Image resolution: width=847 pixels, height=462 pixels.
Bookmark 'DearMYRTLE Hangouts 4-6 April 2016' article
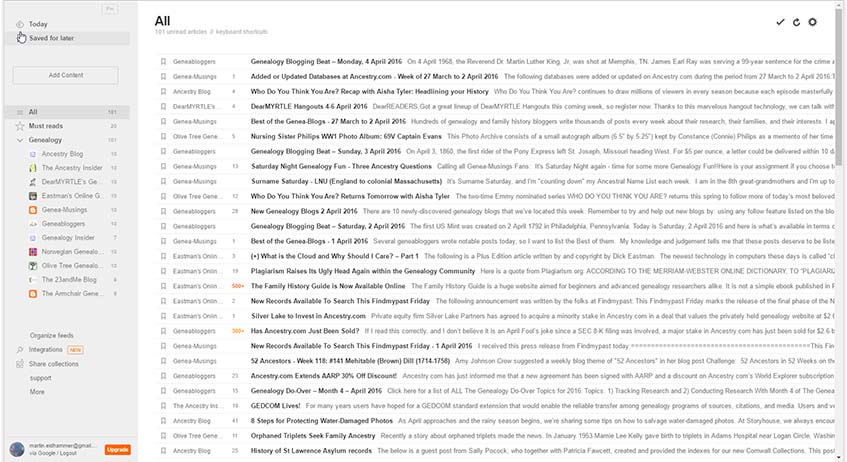coord(163,106)
